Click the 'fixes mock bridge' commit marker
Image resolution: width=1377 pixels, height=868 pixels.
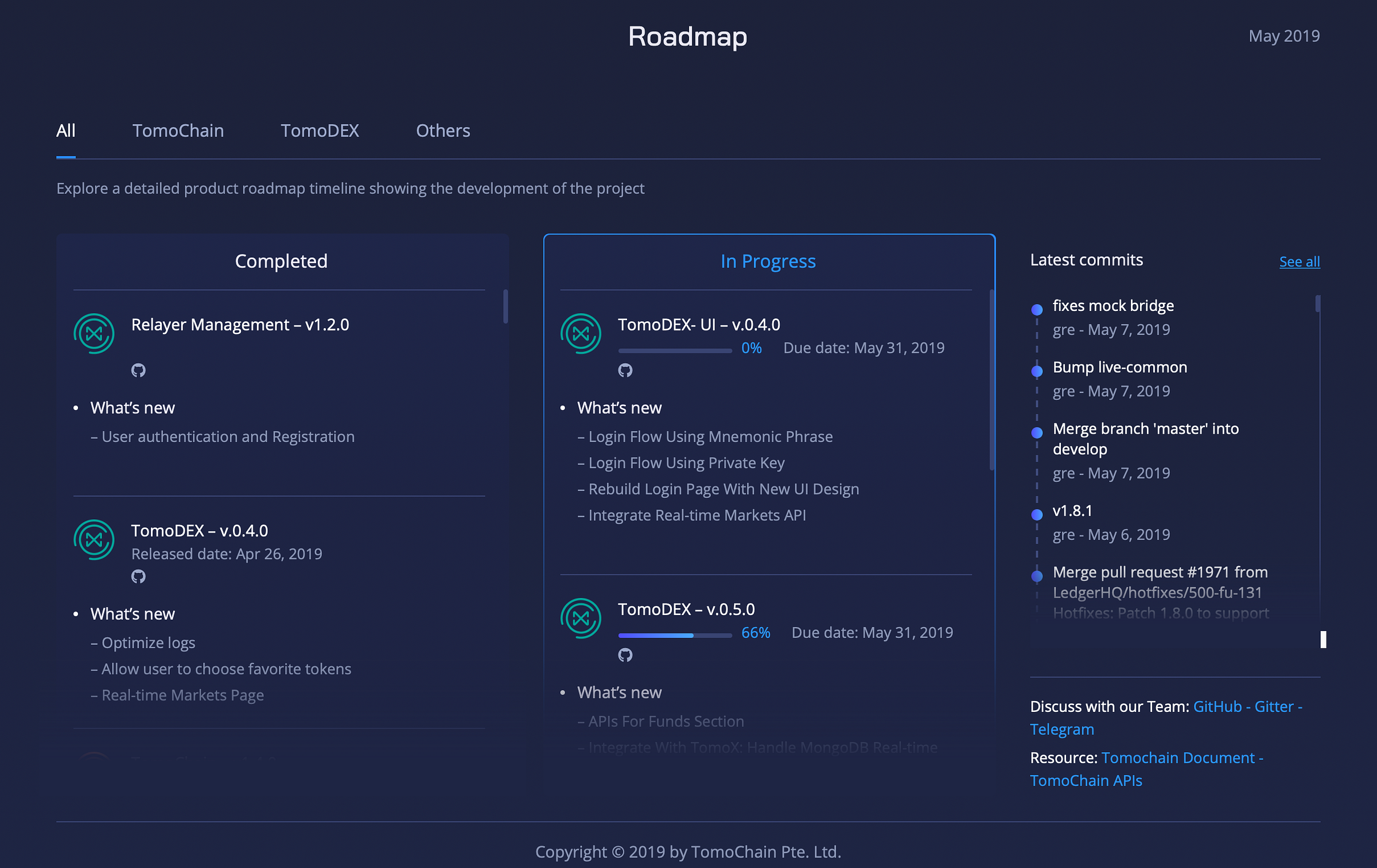1037,310
